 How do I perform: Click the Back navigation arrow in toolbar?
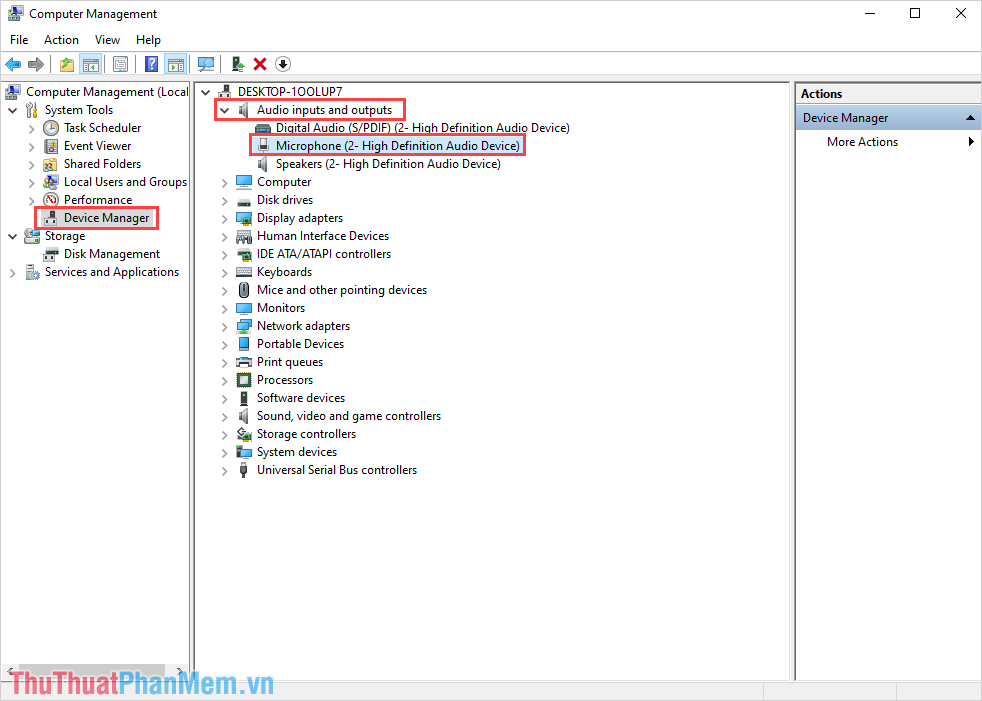13,63
